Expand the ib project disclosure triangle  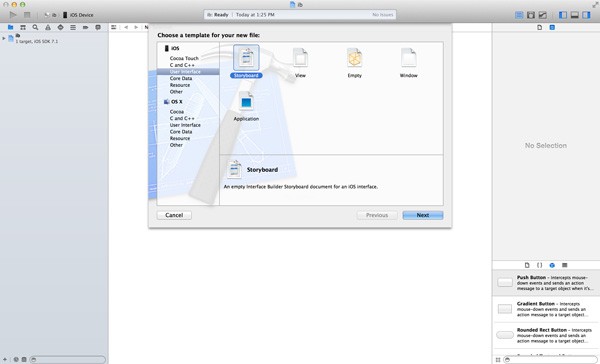coord(4,38)
